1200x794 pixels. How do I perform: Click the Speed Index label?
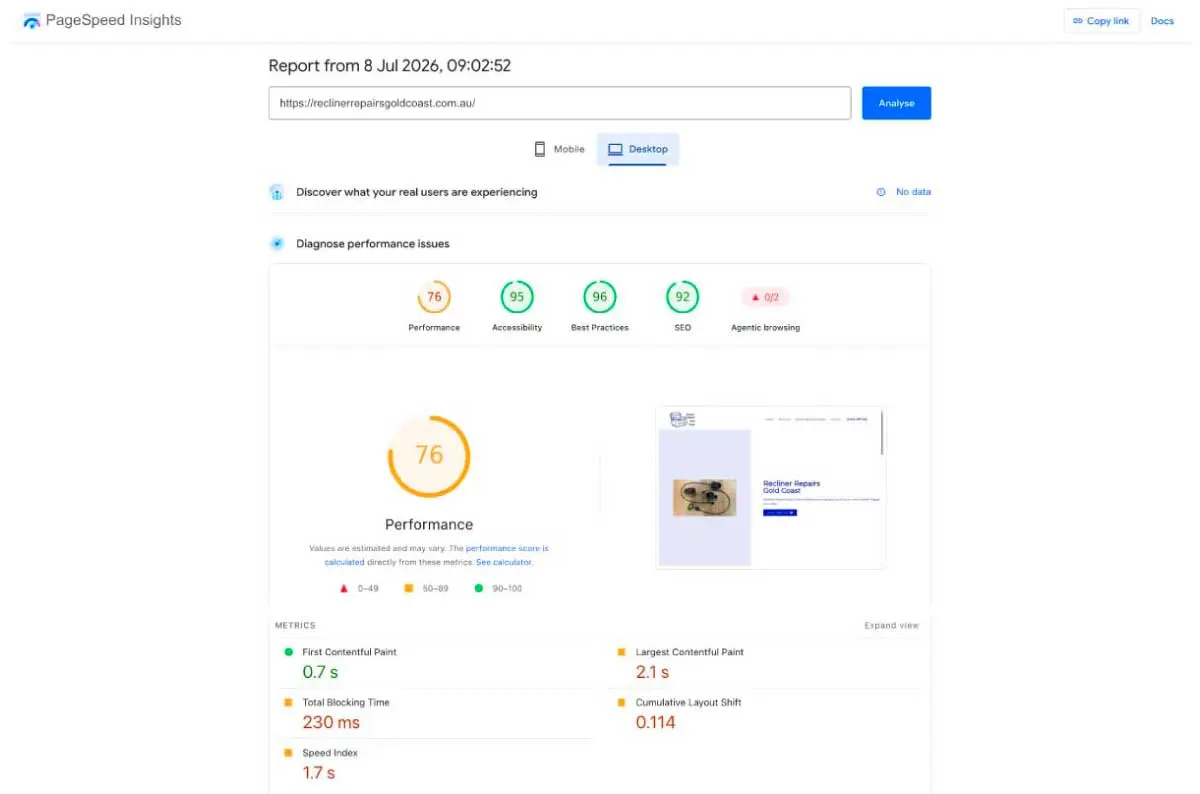pyautogui.click(x=330, y=753)
